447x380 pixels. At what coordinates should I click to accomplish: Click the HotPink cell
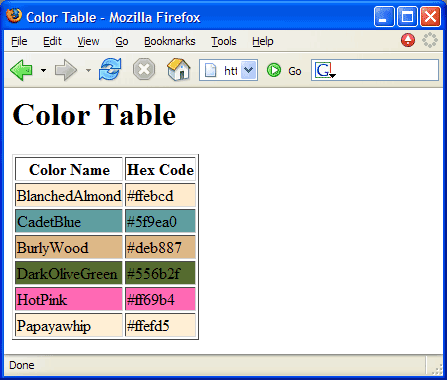coord(69,299)
